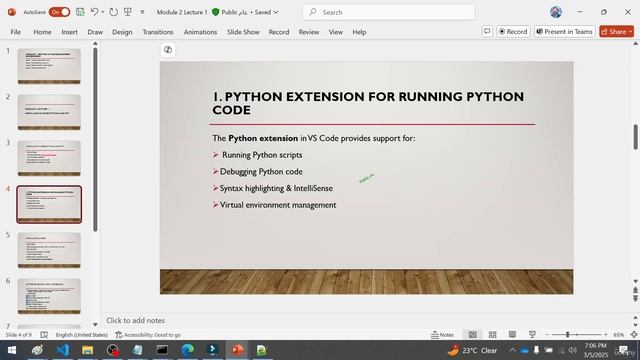Open the View tab
Screen dimensions: 640x360
pos(336,32)
